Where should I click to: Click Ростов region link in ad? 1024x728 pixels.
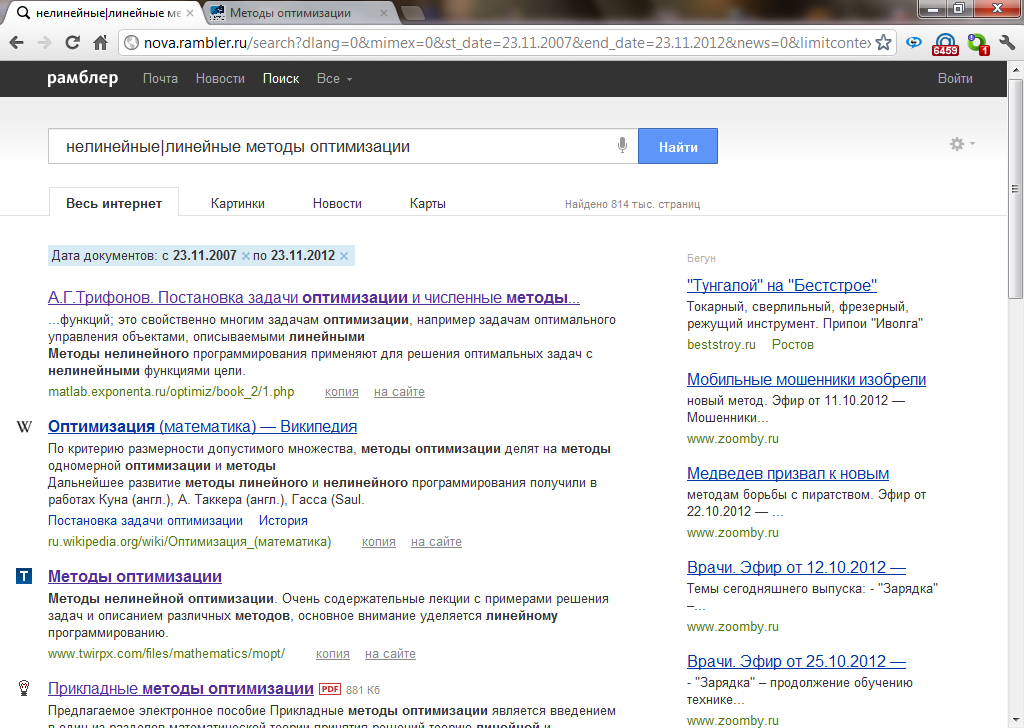(x=792, y=345)
